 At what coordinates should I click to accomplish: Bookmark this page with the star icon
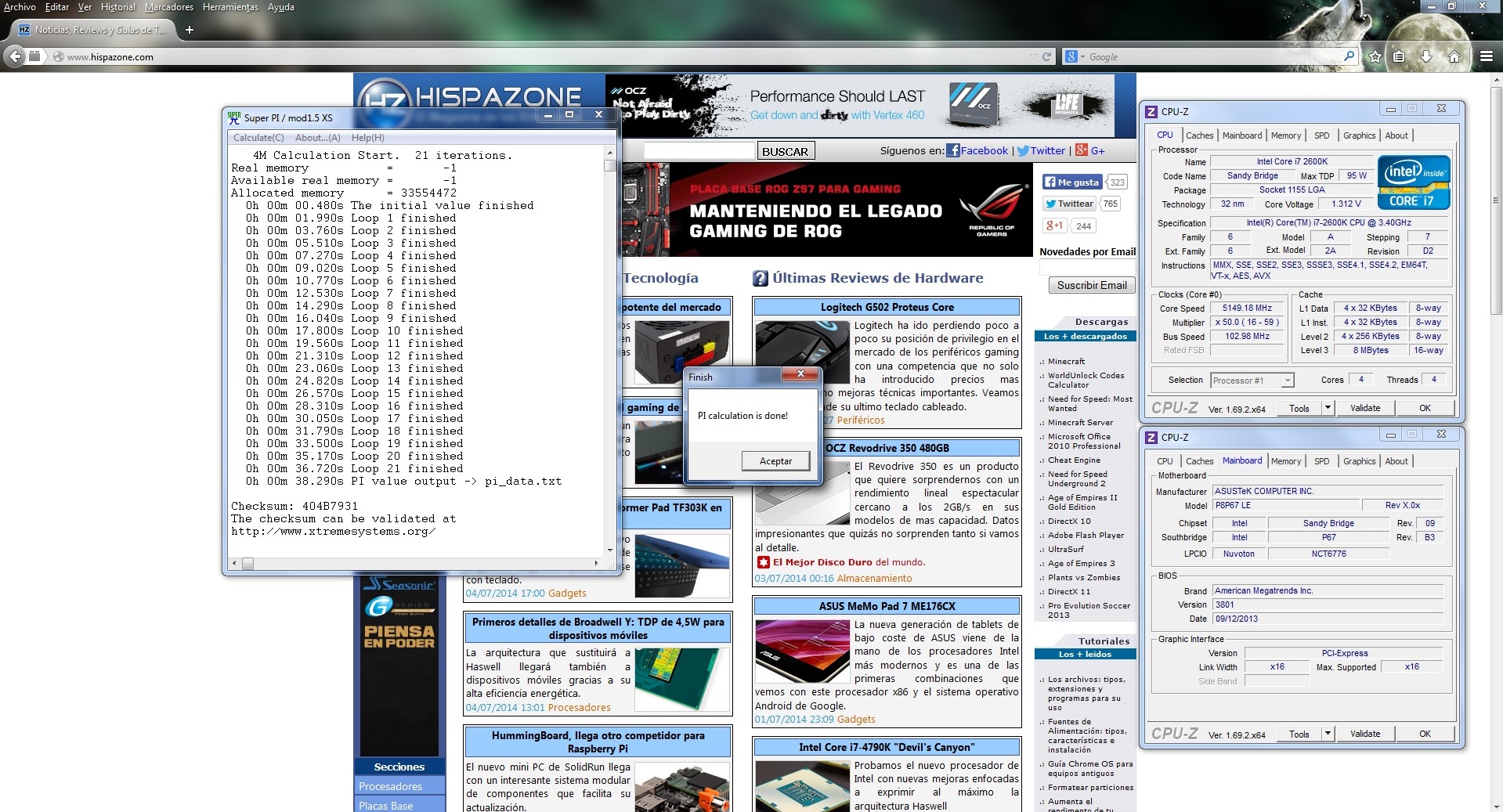(1375, 56)
